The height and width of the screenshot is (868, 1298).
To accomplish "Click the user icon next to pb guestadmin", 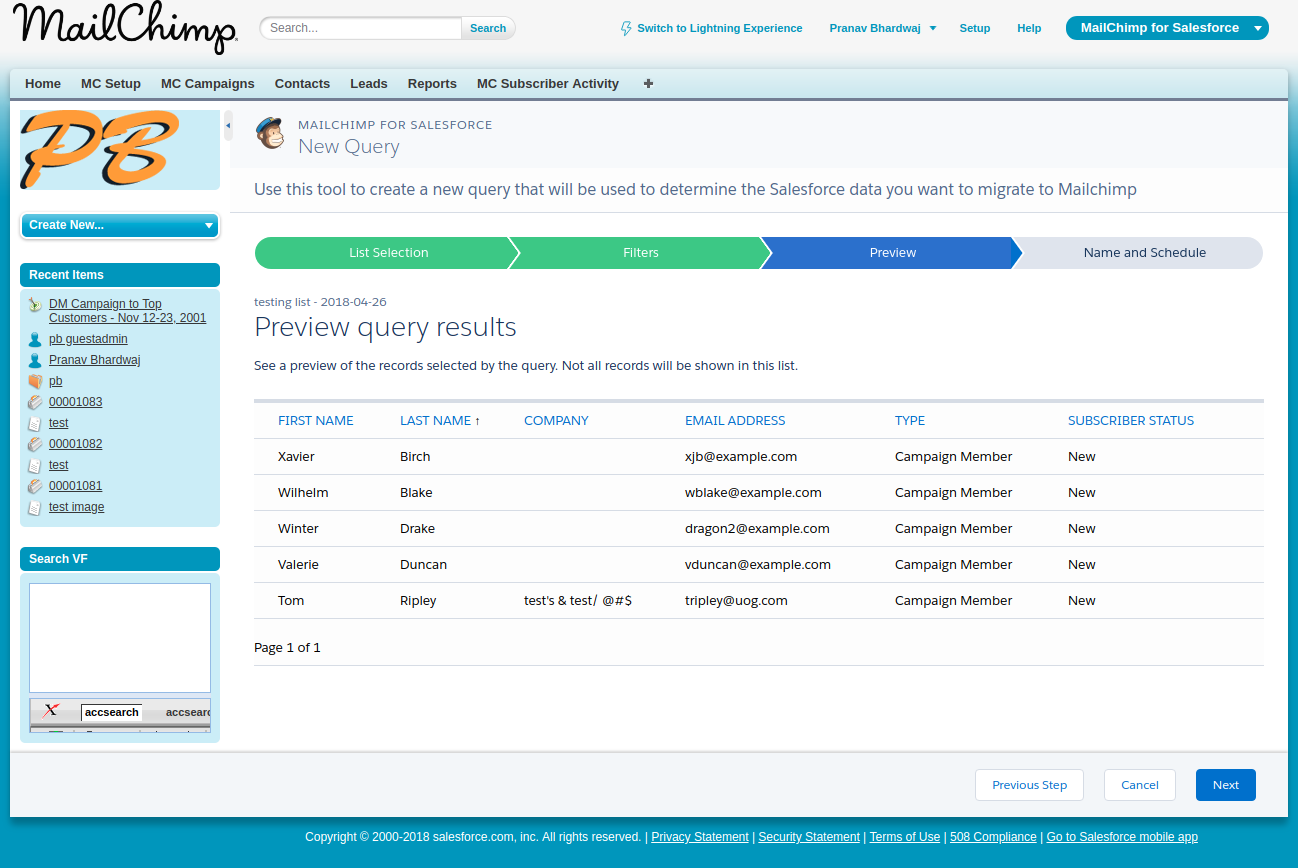I will coord(35,339).
